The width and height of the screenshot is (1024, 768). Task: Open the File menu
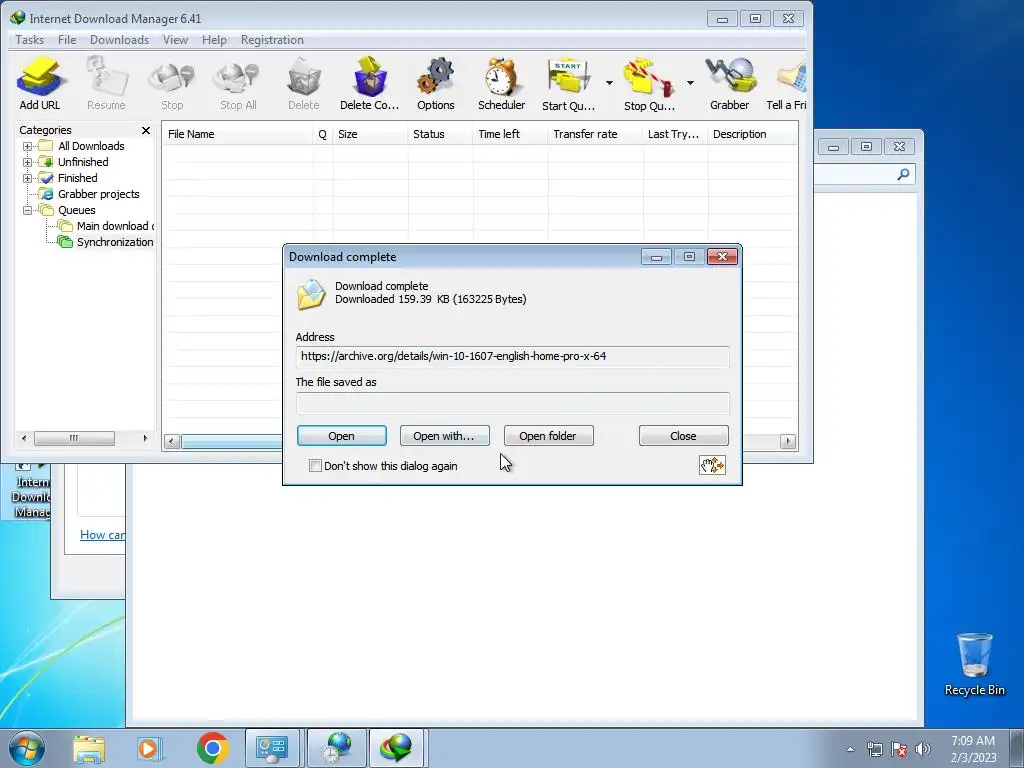pyautogui.click(x=67, y=40)
